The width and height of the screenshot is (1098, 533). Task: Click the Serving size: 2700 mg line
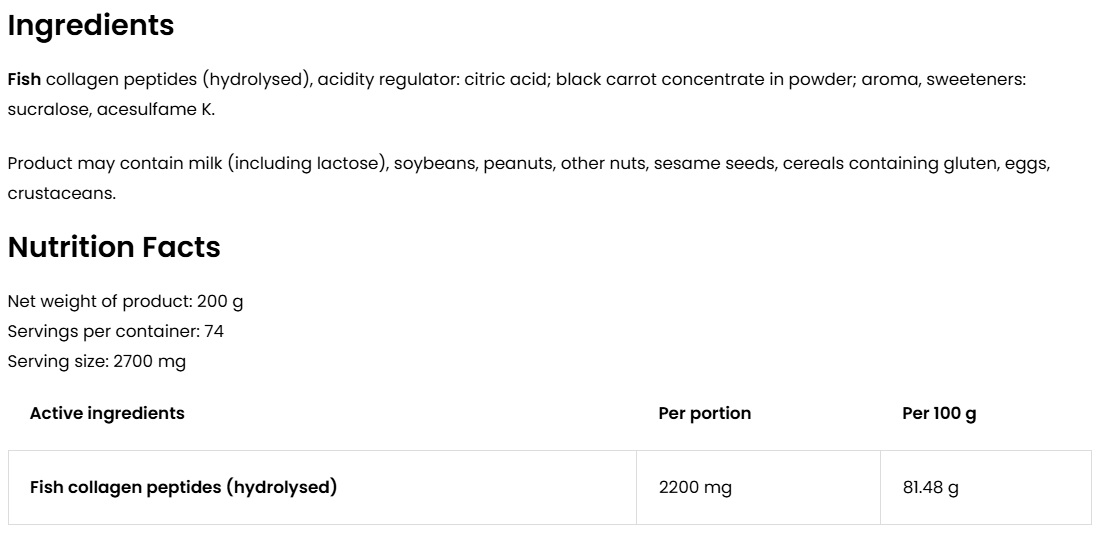pyautogui.click(x=97, y=362)
